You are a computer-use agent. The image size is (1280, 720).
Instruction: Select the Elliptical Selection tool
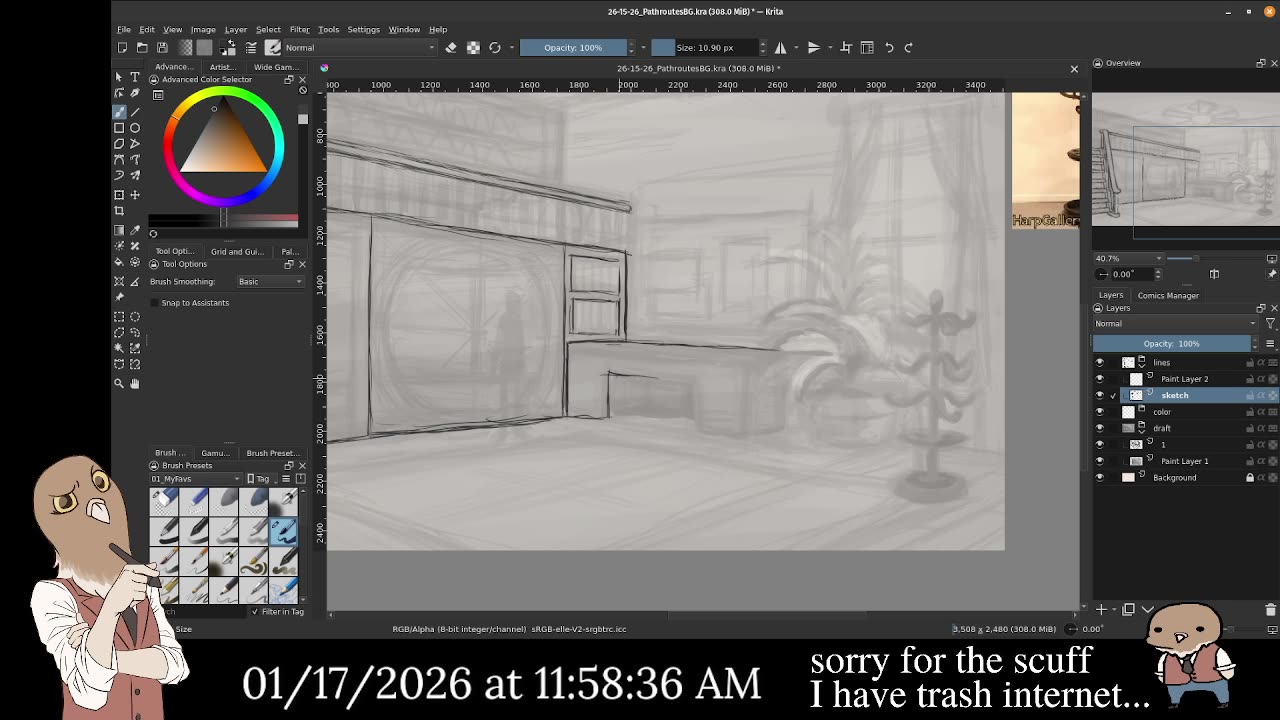point(135,317)
